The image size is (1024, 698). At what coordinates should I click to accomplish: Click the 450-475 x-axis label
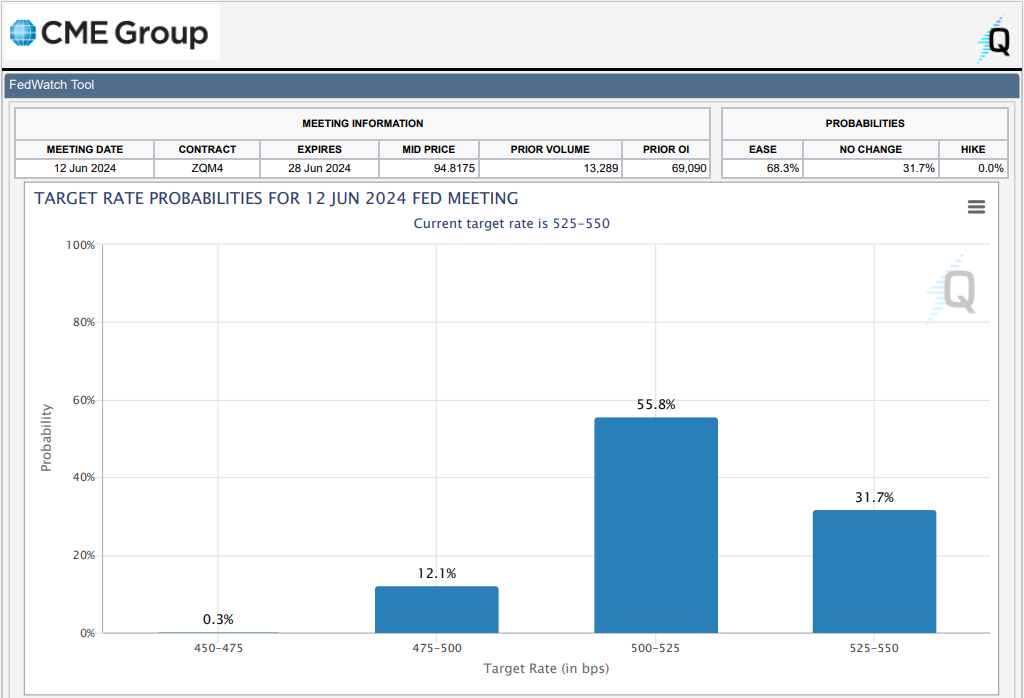point(218,648)
